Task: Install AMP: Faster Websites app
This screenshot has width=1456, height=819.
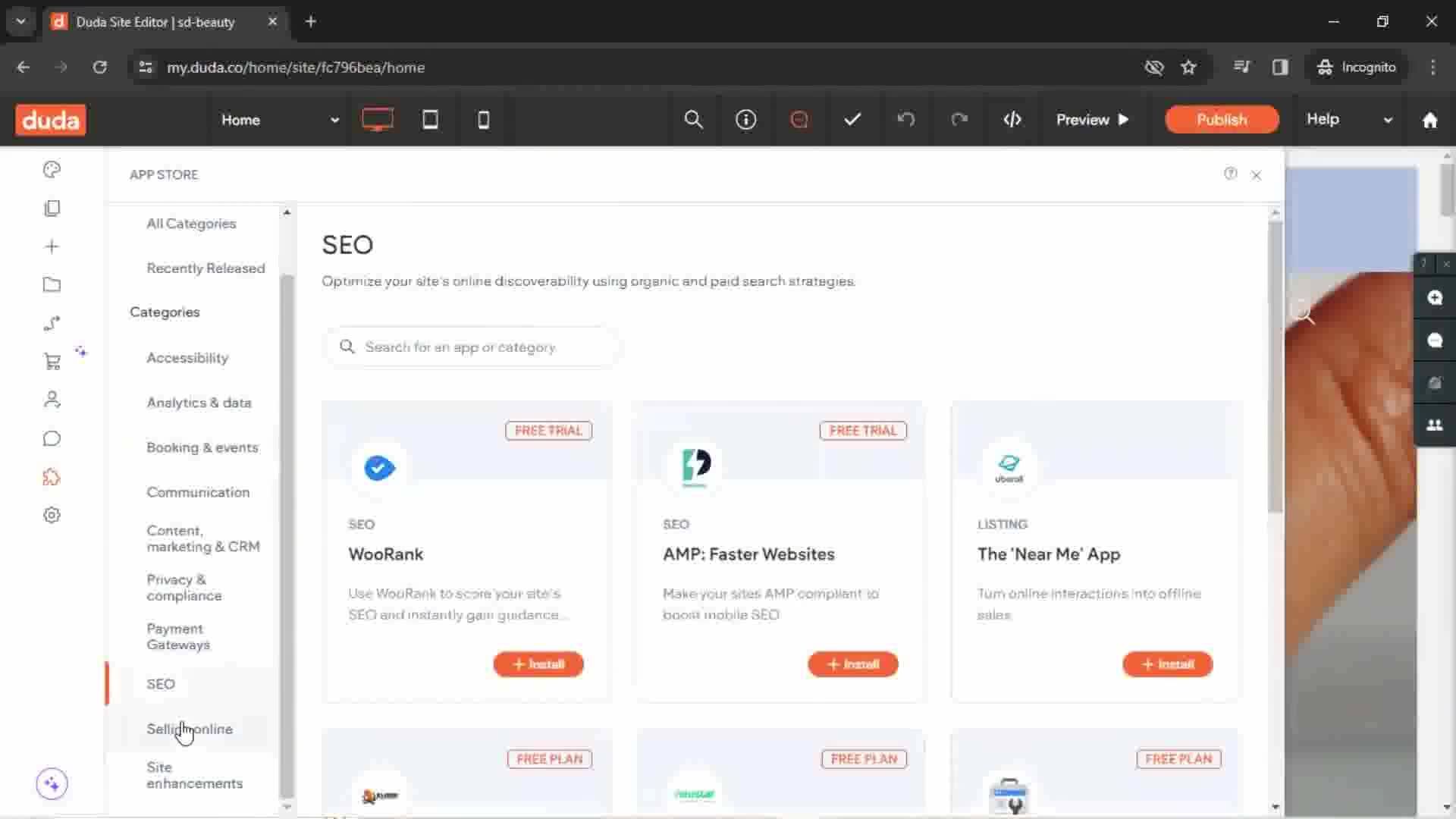Action: (x=853, y=664)
